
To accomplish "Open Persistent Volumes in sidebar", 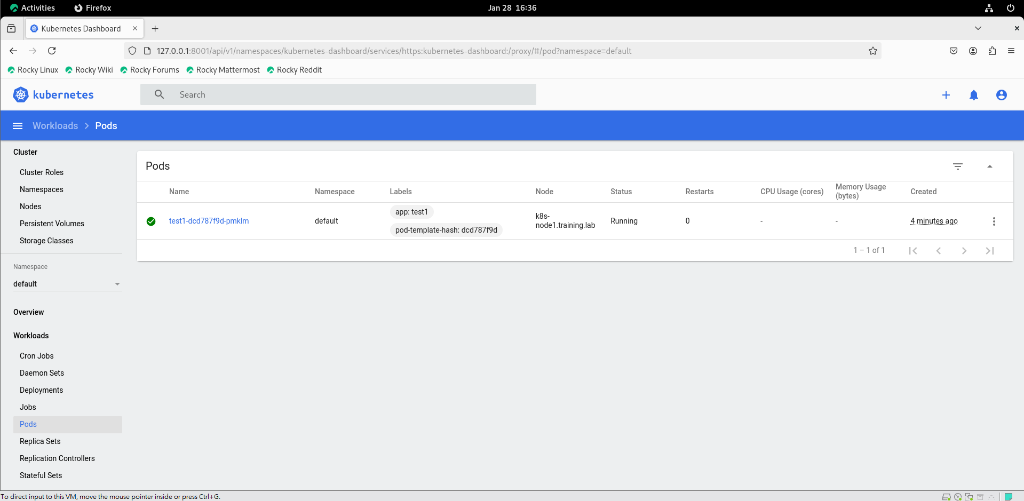I will (x=52, y=223).
